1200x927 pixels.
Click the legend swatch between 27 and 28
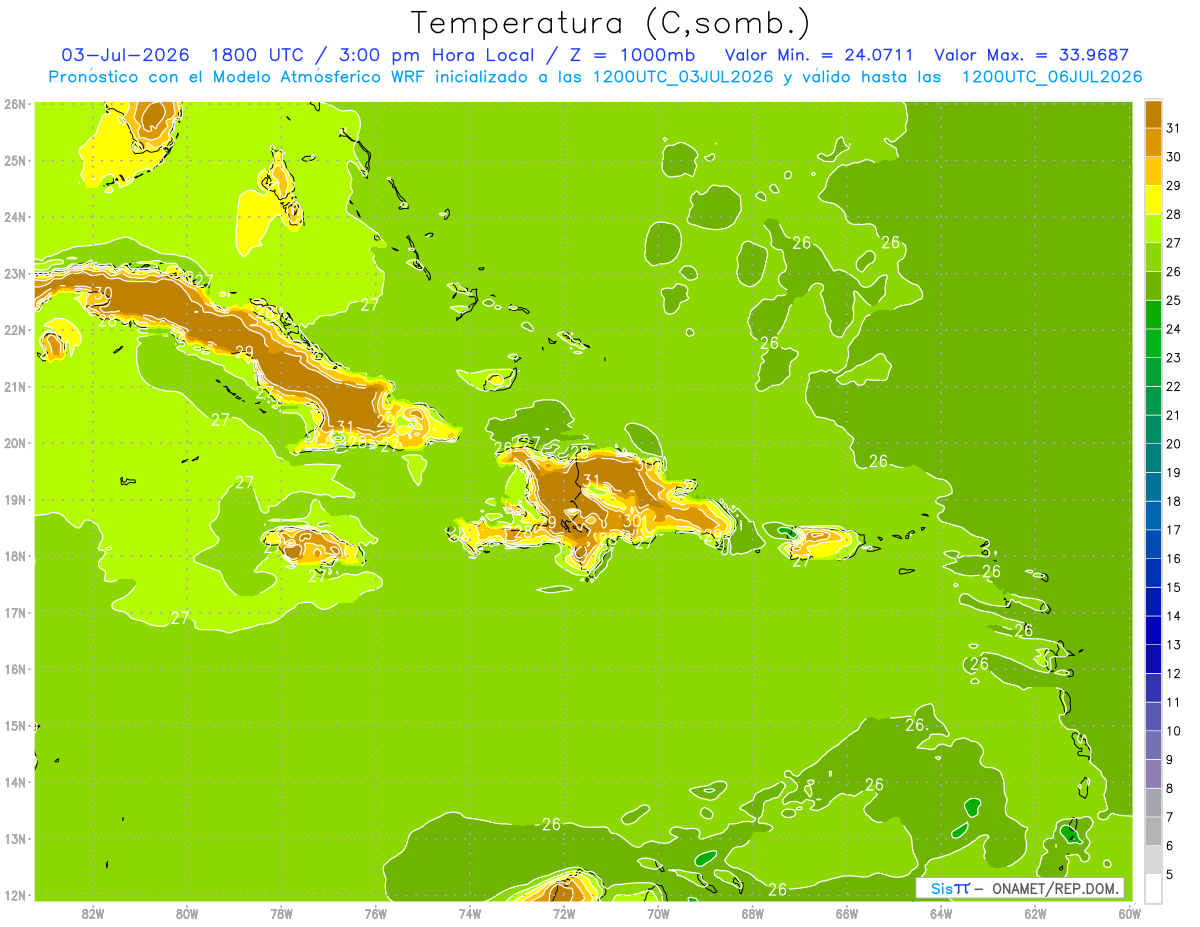pos(1153,228)
